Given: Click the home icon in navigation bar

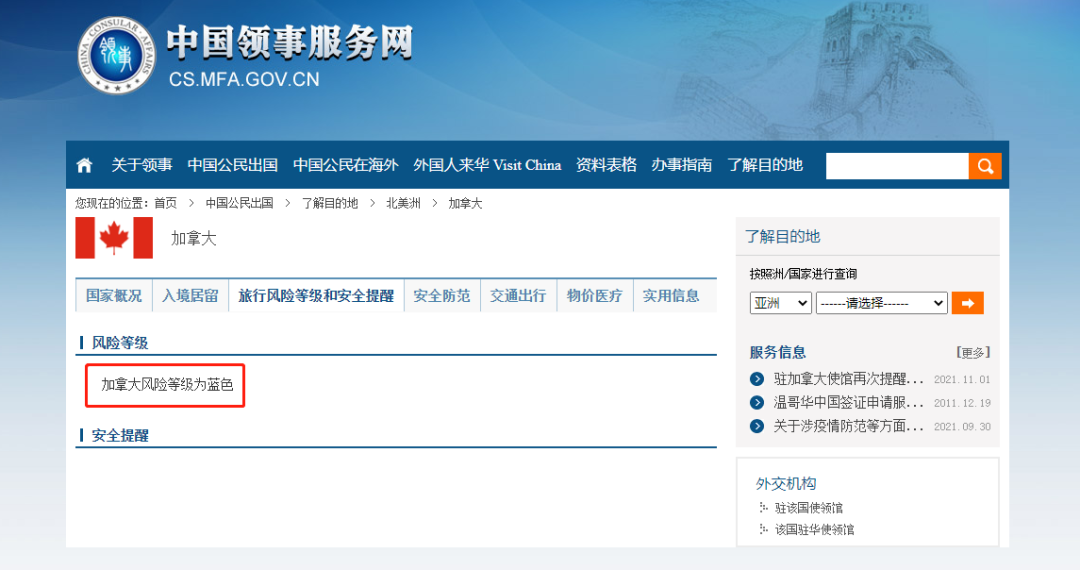Looking at the screenshot, I should click(x=84, y=165).
